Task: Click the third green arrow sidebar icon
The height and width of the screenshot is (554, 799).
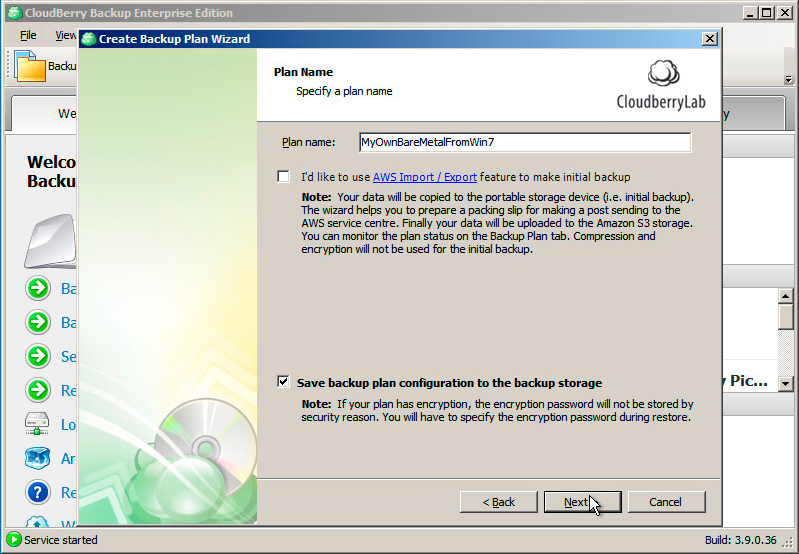Action: tap(38, 356)
